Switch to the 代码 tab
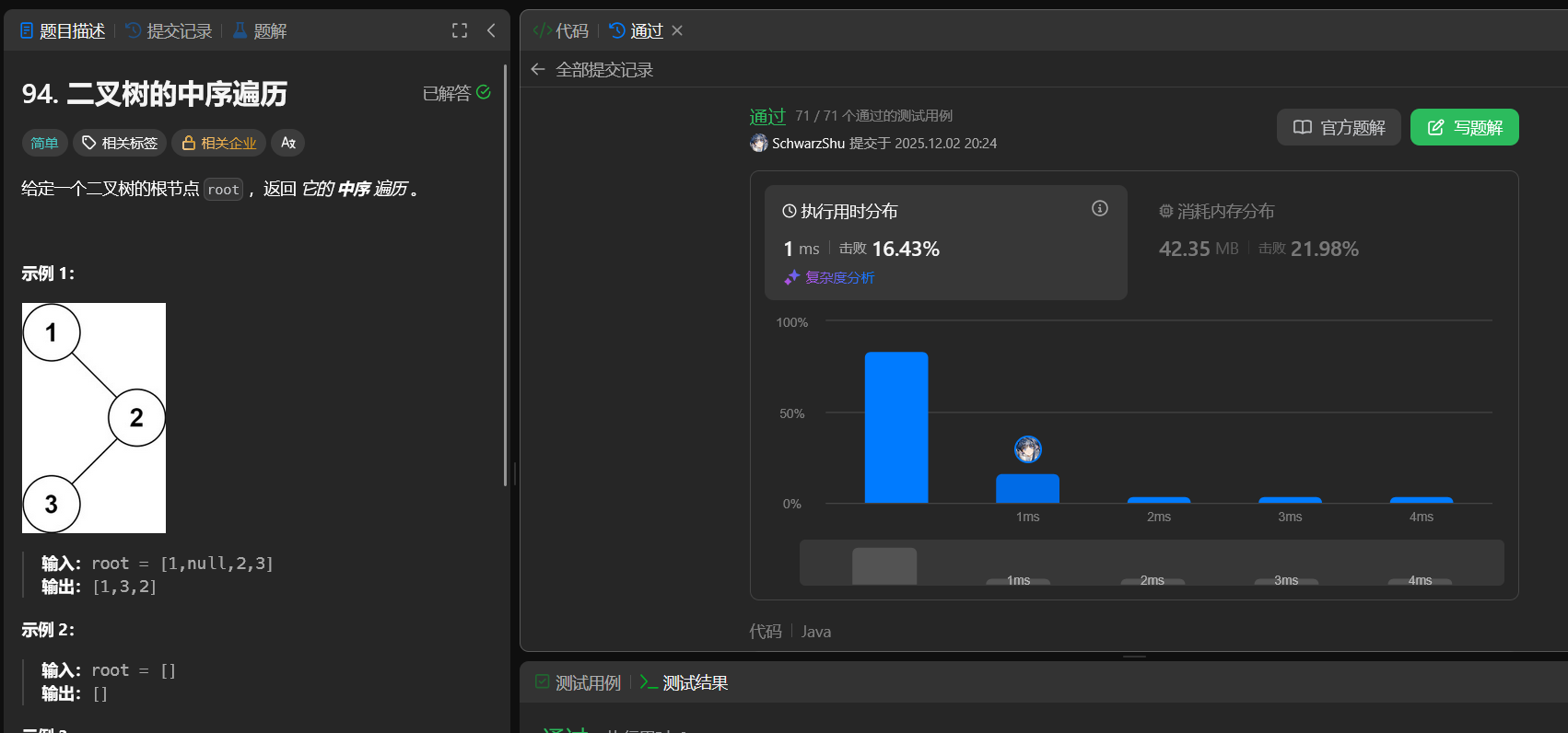The image size is (1568, 733). click(x=561, y=30)
